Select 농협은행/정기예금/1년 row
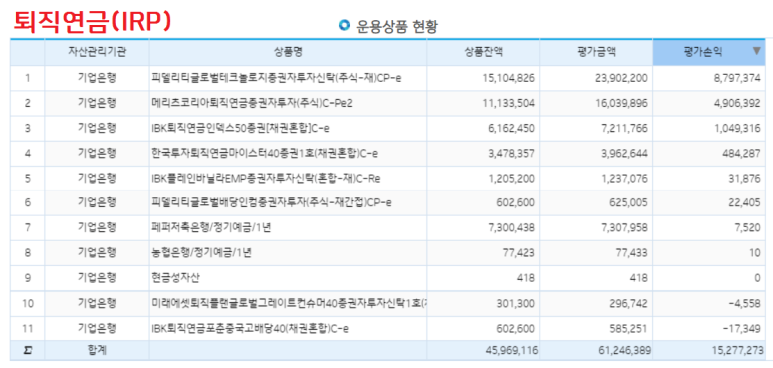 click(387, 253)
